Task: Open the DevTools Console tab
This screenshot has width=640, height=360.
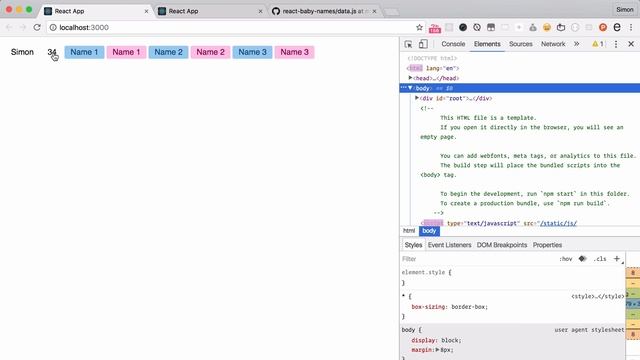Action: pyautogui.click(x=453, y=44)
